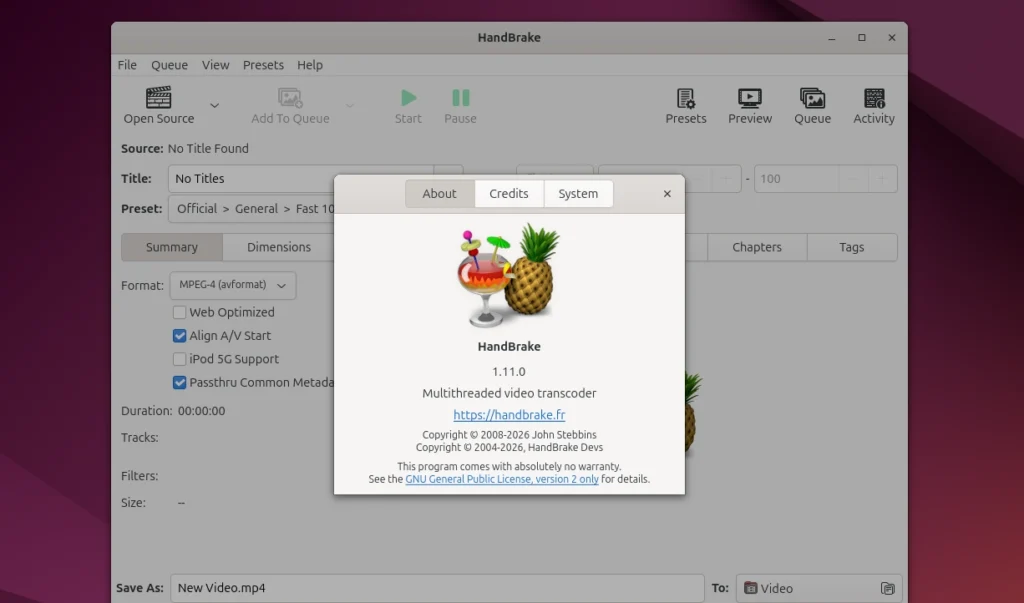The width and height of the screenshot is (1024, 603).
Task: Open the video Preview window
Action: tap(749, 104)
